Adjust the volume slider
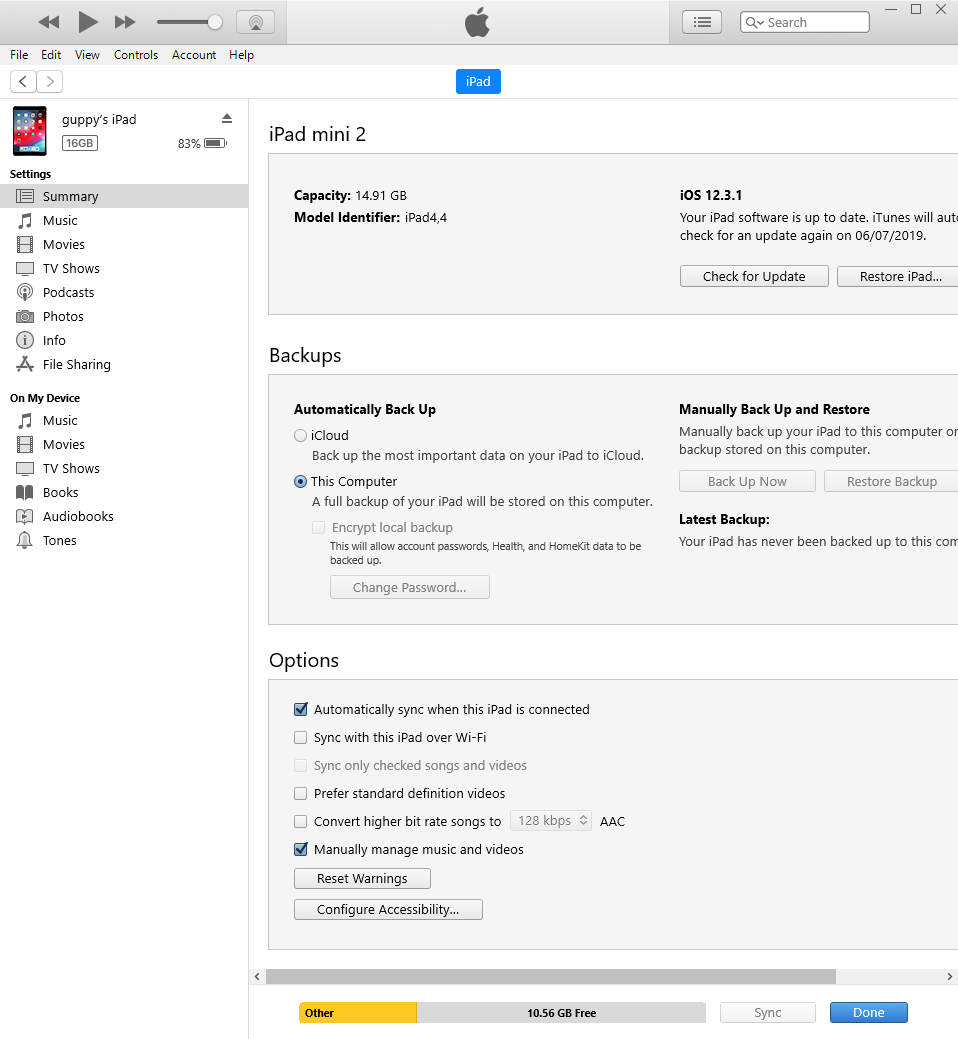The height and width of the screenshot is (1039, 958). click(x=189, y=21)
